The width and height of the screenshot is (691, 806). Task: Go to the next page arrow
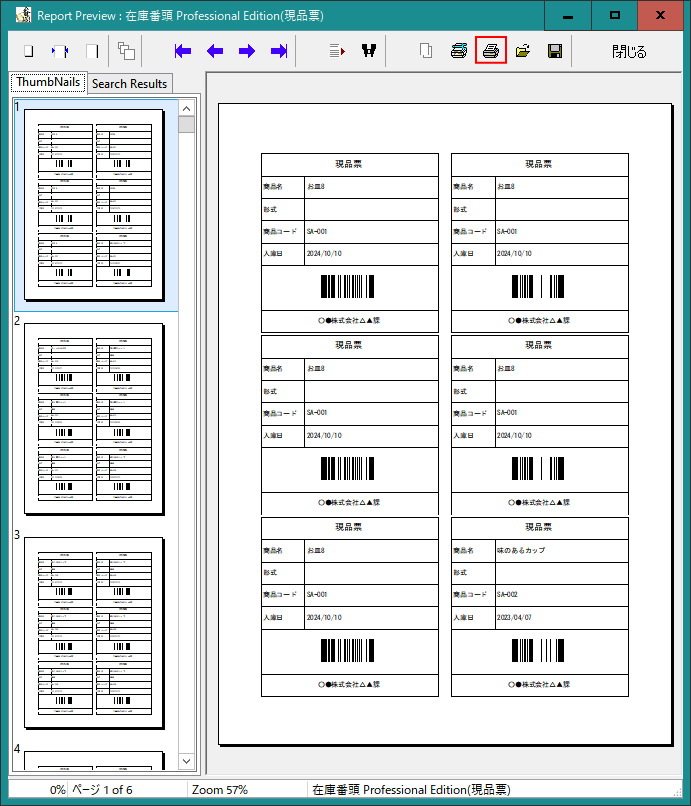coord(247,51)
